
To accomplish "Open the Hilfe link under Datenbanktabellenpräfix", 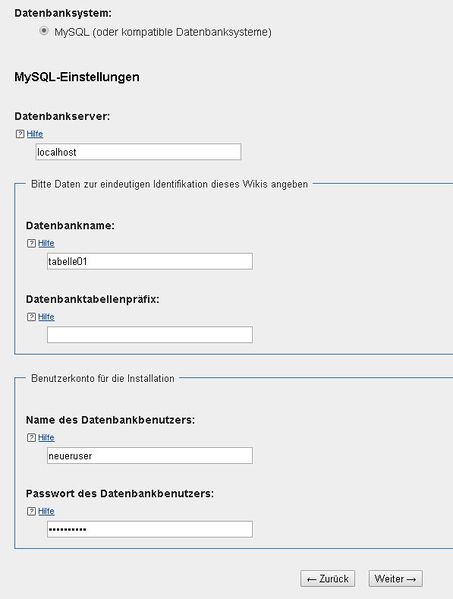I will [46, 317].
